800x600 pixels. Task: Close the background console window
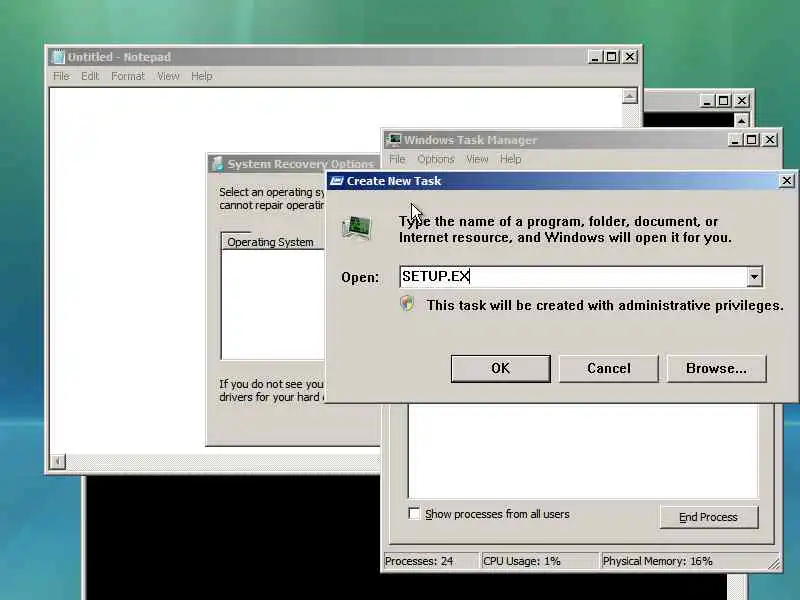(742, 101)
